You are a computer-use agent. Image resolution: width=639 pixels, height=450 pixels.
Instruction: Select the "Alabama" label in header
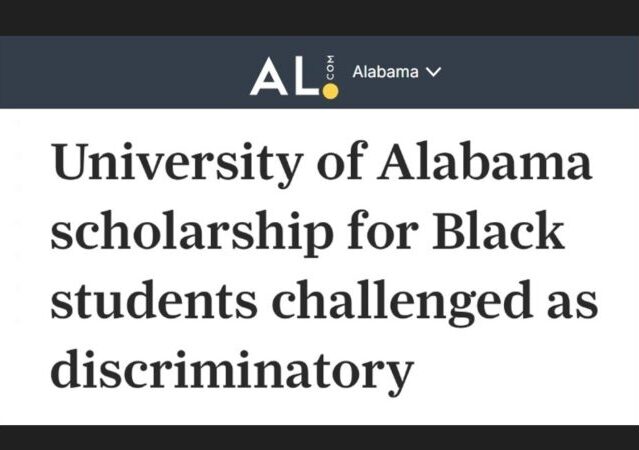point(385,72)
